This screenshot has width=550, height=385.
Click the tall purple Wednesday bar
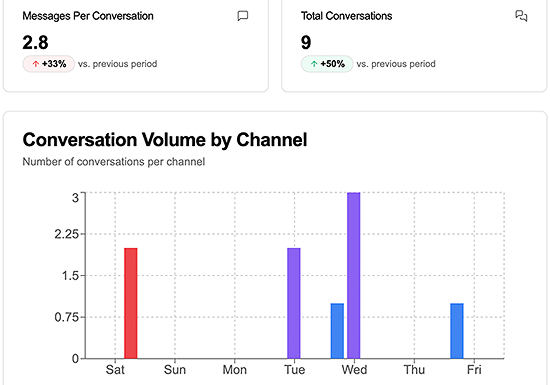click(x=354, y=276)
